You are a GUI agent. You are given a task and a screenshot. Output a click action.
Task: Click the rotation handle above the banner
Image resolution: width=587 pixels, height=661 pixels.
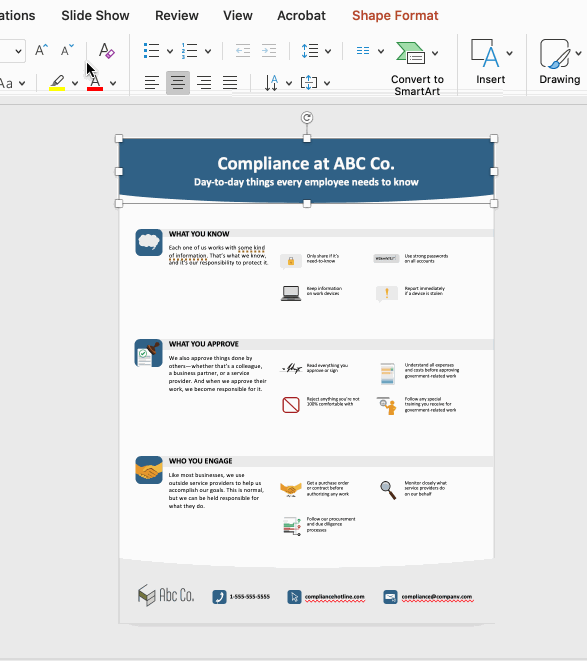click(x=307, y=118)
